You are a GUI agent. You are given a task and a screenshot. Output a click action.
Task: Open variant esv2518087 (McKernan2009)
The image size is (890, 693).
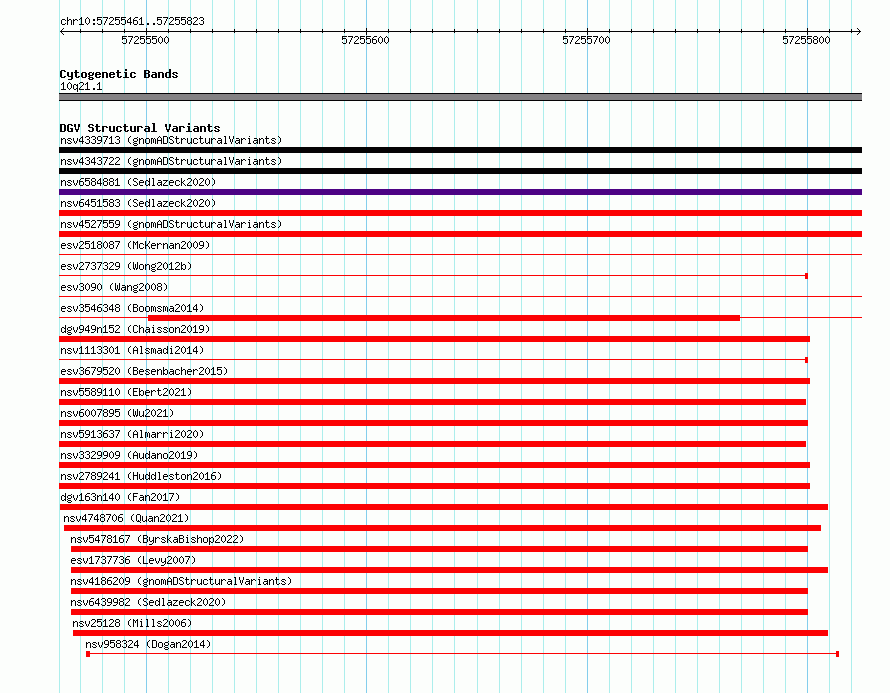[135, 245]
